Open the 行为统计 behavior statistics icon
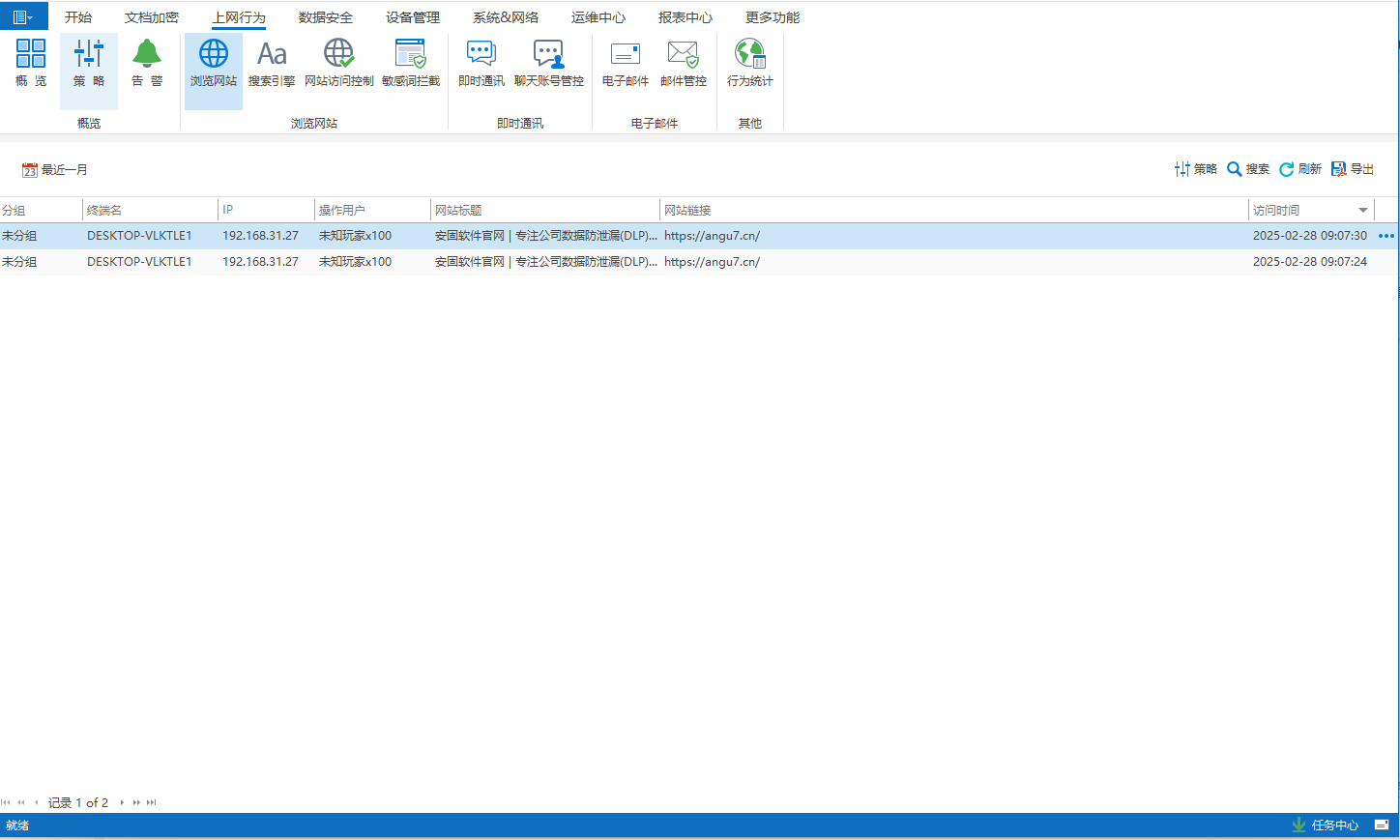Viewport: 1400px width, 840px height. pos(750,63)
